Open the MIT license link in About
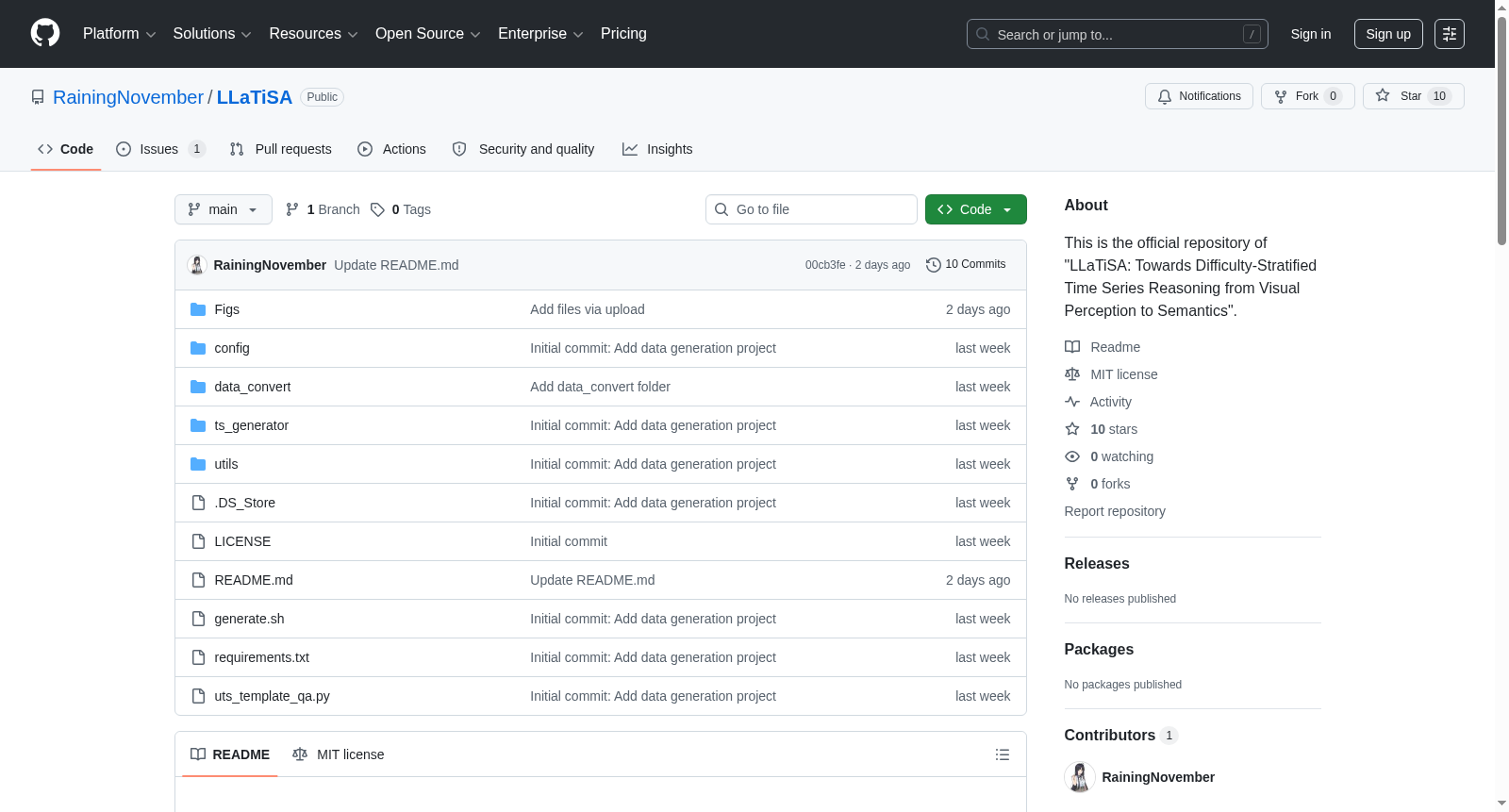This screenshot has height=812, width=1509. [x=1111, y=374]
